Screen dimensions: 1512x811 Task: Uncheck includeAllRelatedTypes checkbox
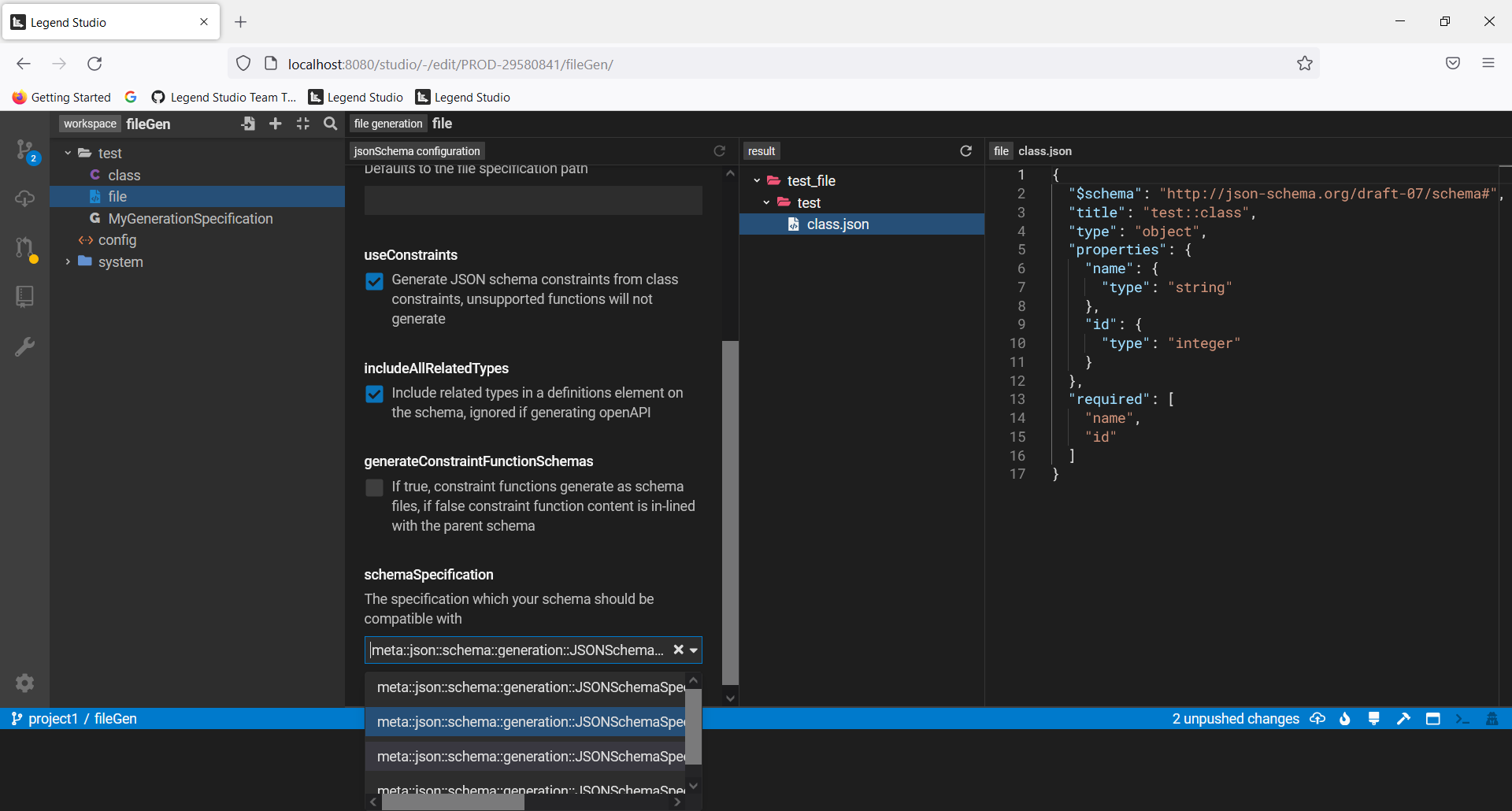(375, 394)
